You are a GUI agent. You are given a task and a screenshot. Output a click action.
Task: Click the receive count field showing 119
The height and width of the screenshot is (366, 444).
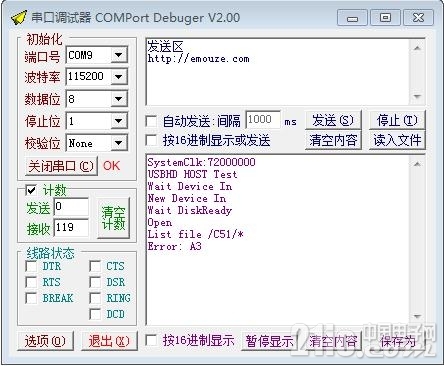point(71,228)
